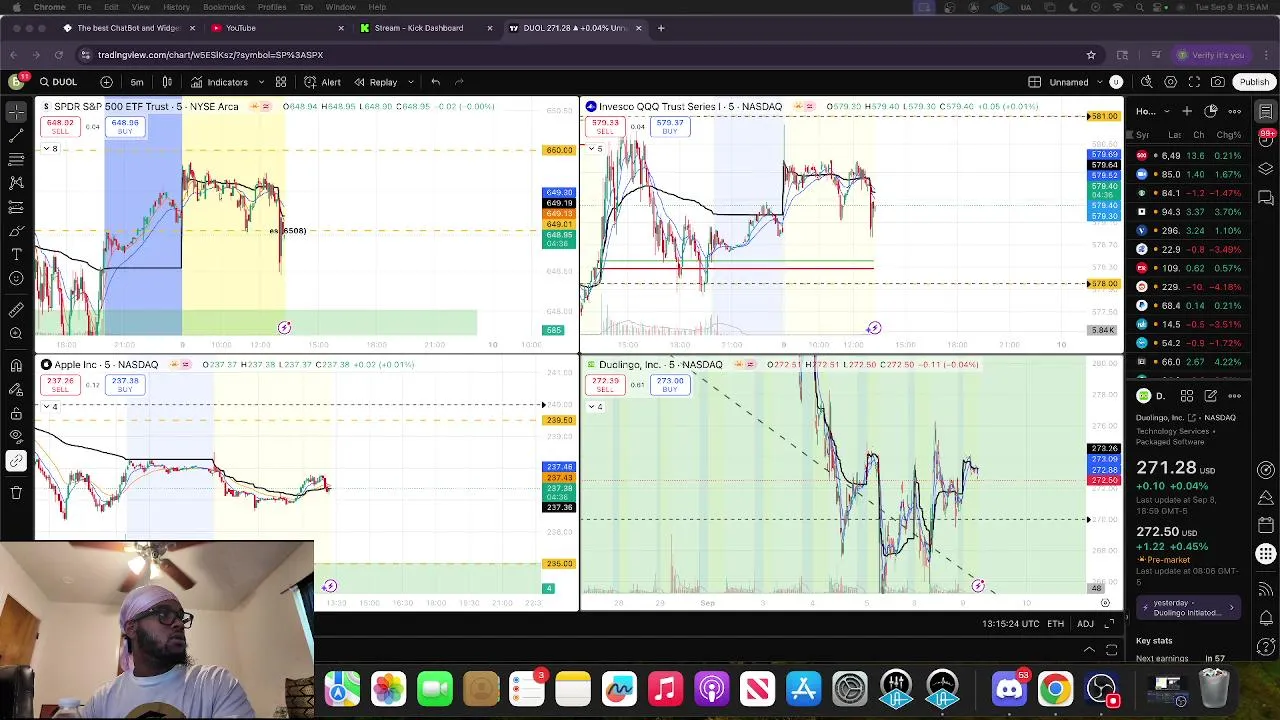Toggle ETH extended trading hours
The width and height of the screenshot is (1280, 720).
1055,624
